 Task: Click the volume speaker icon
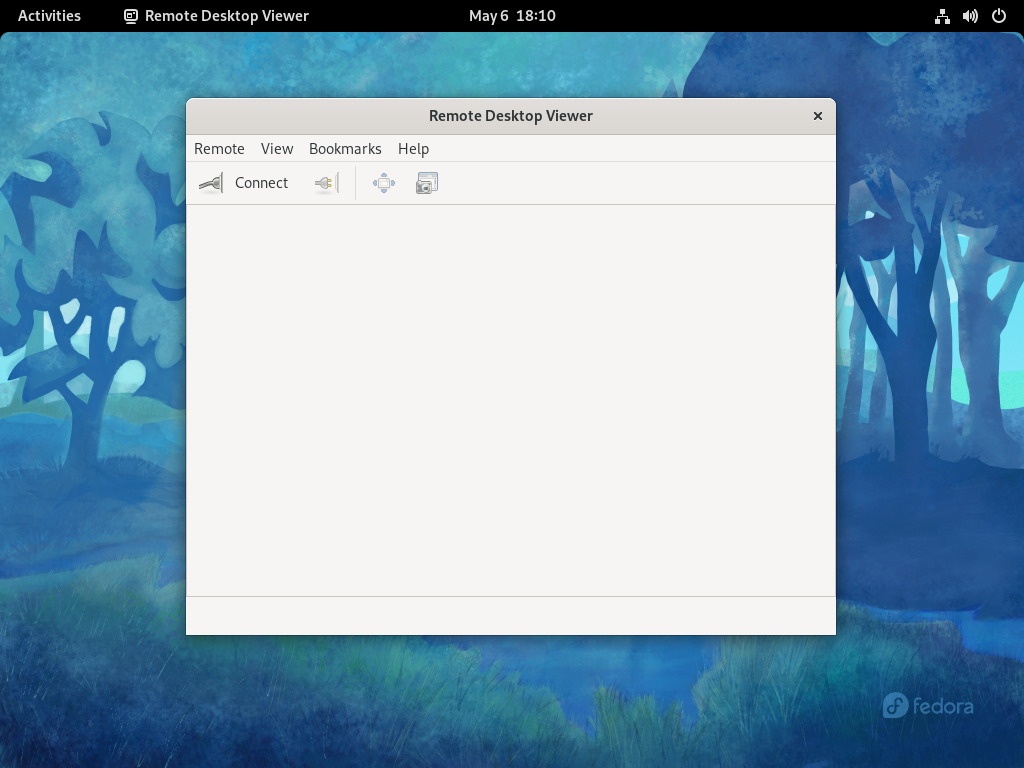pyautogui.click(x=970, y=16)
